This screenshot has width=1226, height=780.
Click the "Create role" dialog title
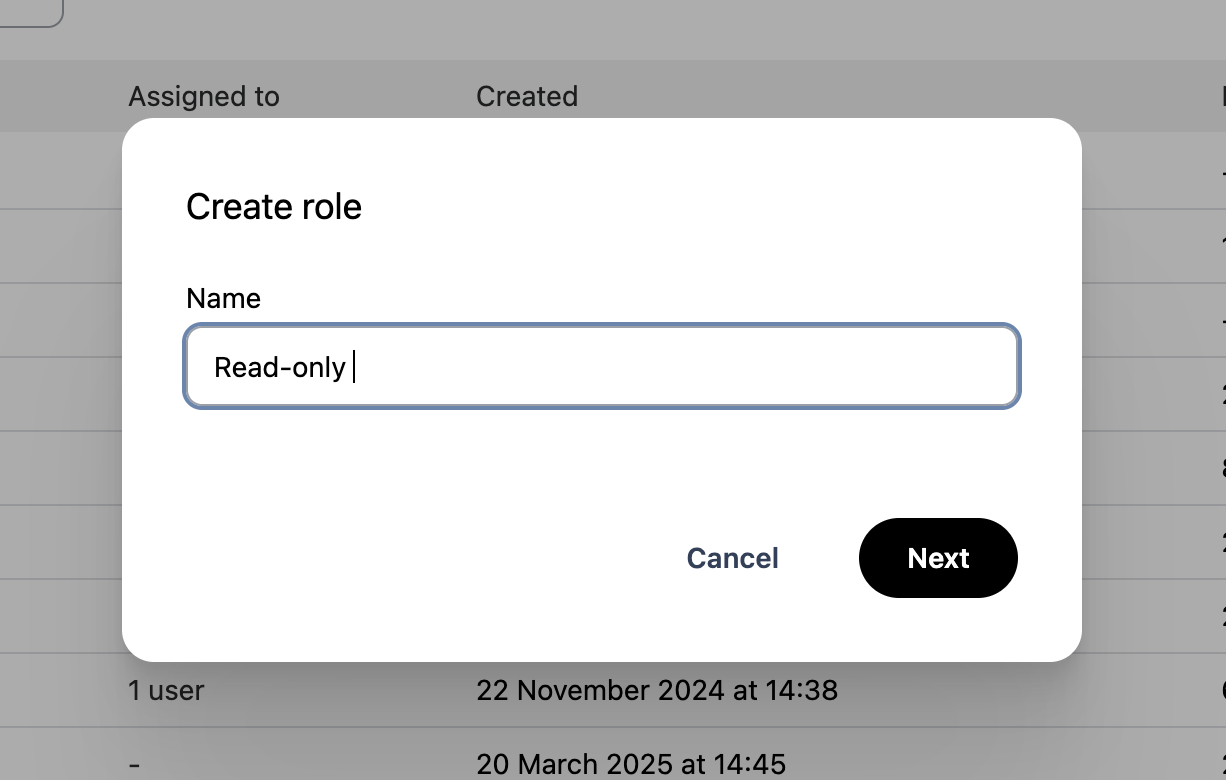coord(274,206)
